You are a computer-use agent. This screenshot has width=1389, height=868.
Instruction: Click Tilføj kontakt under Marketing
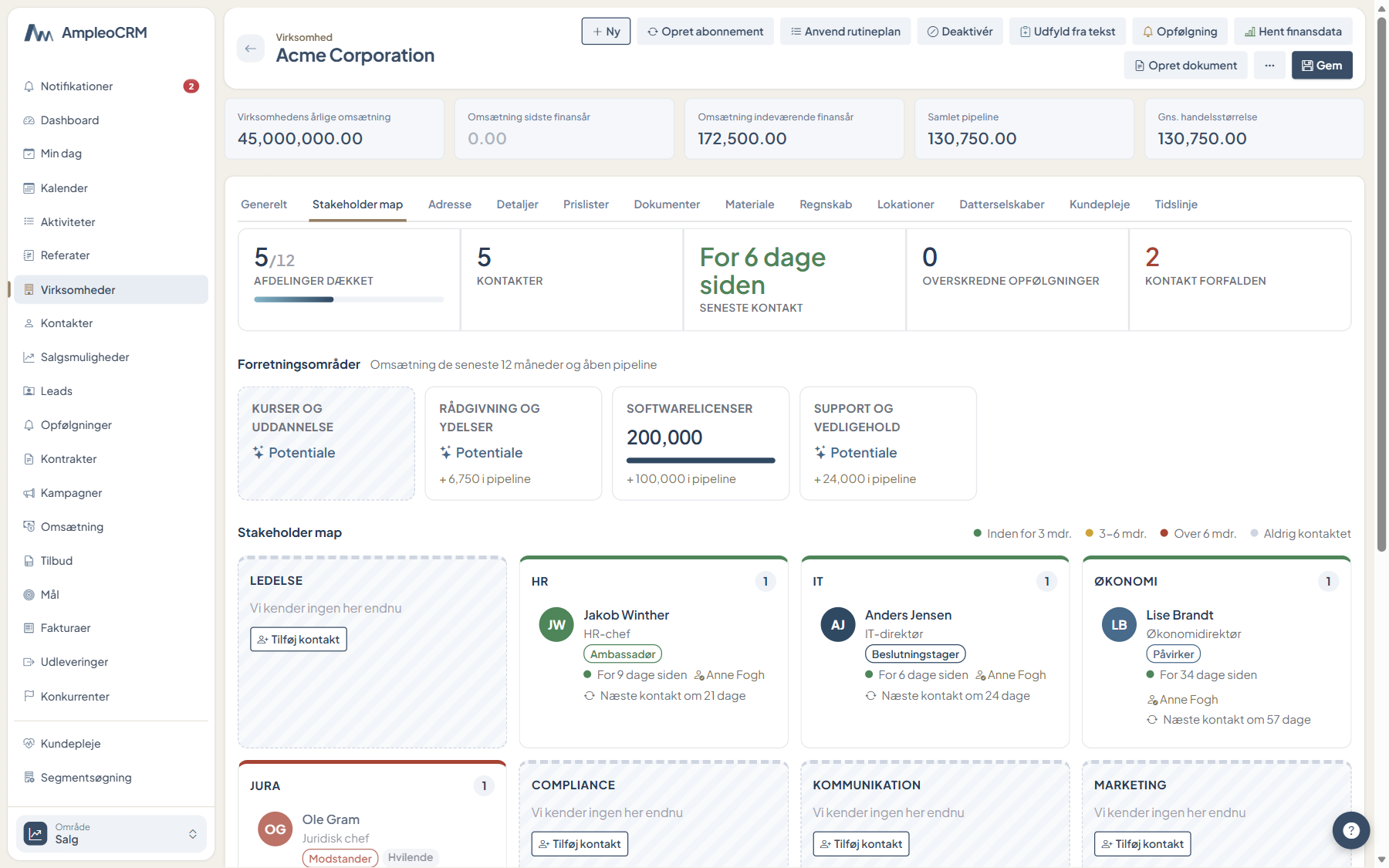click(1142, 844)
